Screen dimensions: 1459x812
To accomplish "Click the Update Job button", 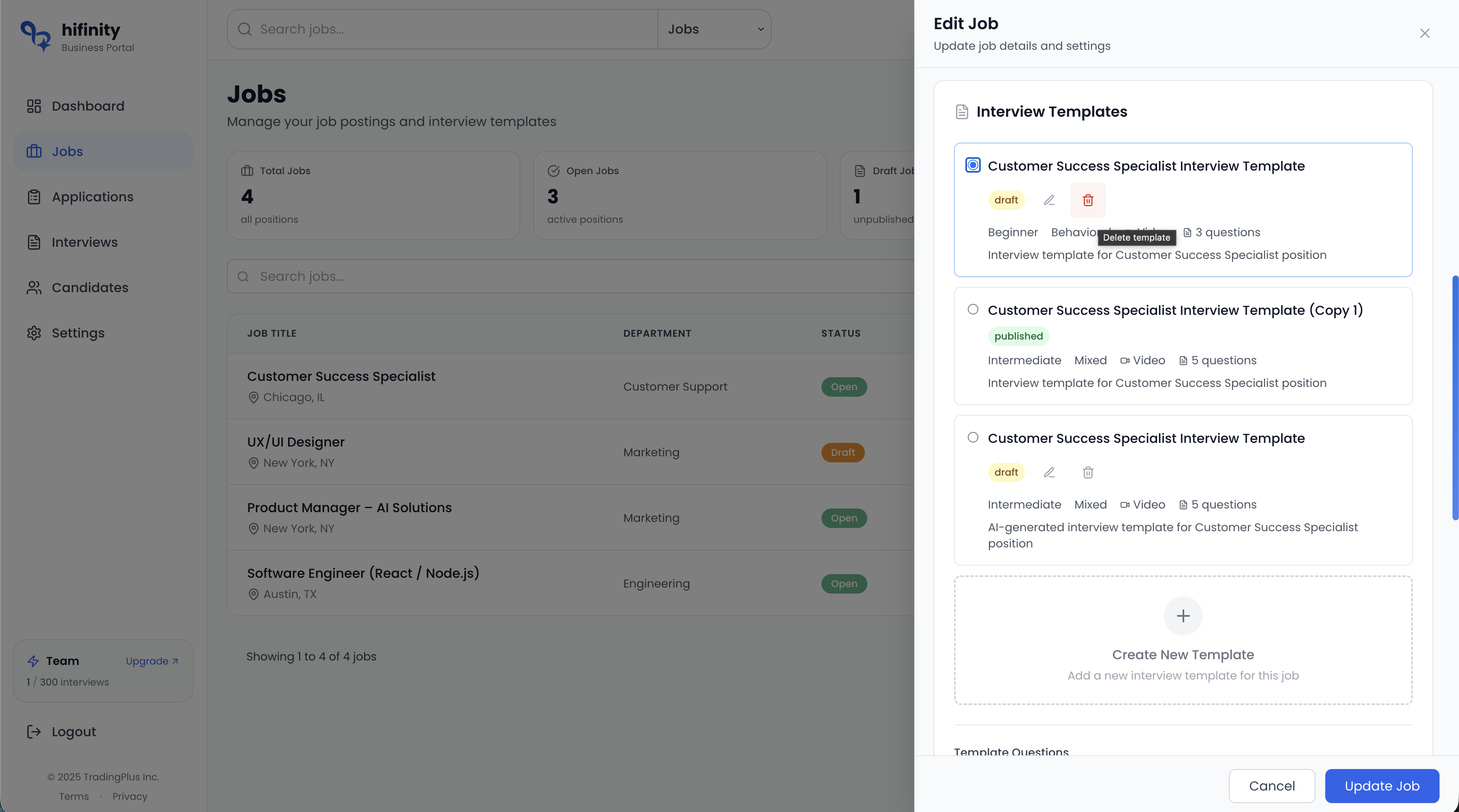I will [x=1382, y=785].
